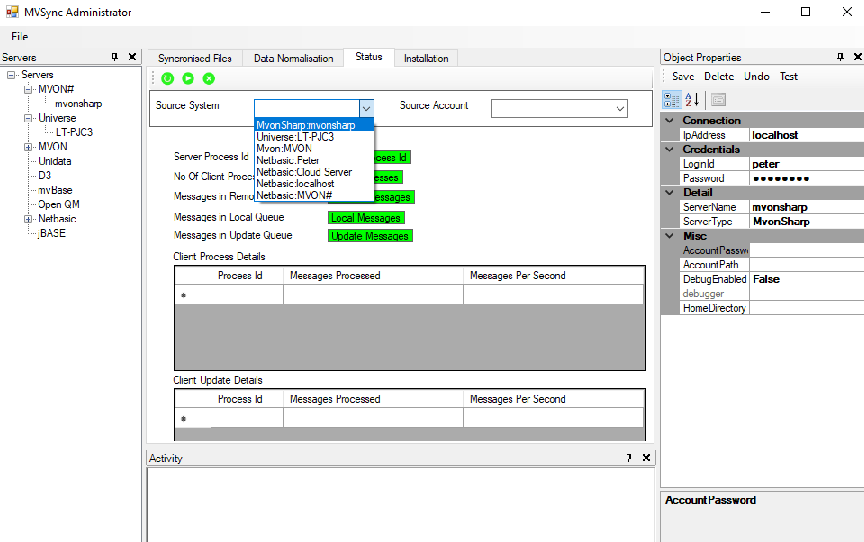Choose Netbasic:localhost in dropdown list
This screenshot has height=542, width=864.
pos(314,183)
